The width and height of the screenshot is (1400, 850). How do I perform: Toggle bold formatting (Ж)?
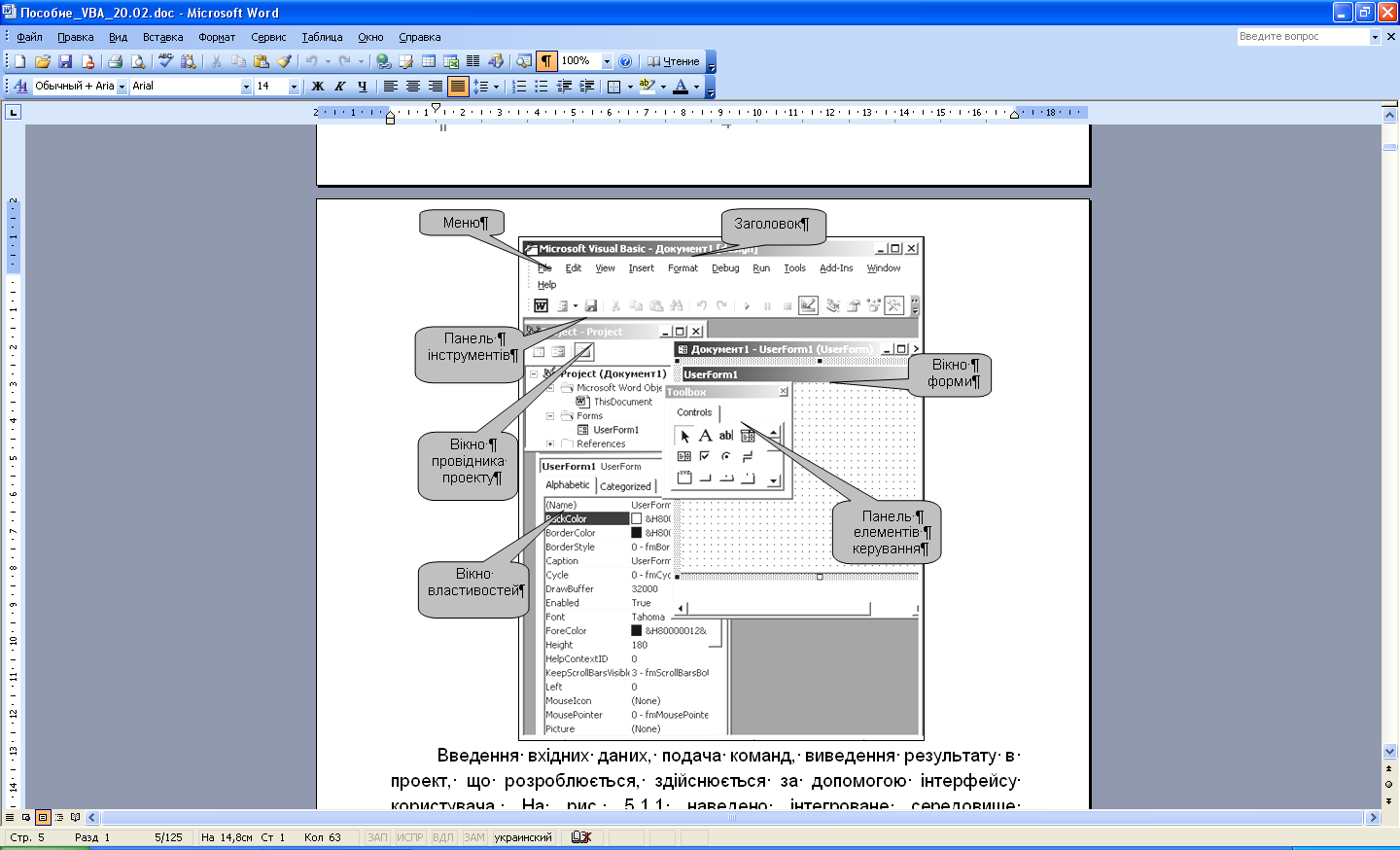317,86
